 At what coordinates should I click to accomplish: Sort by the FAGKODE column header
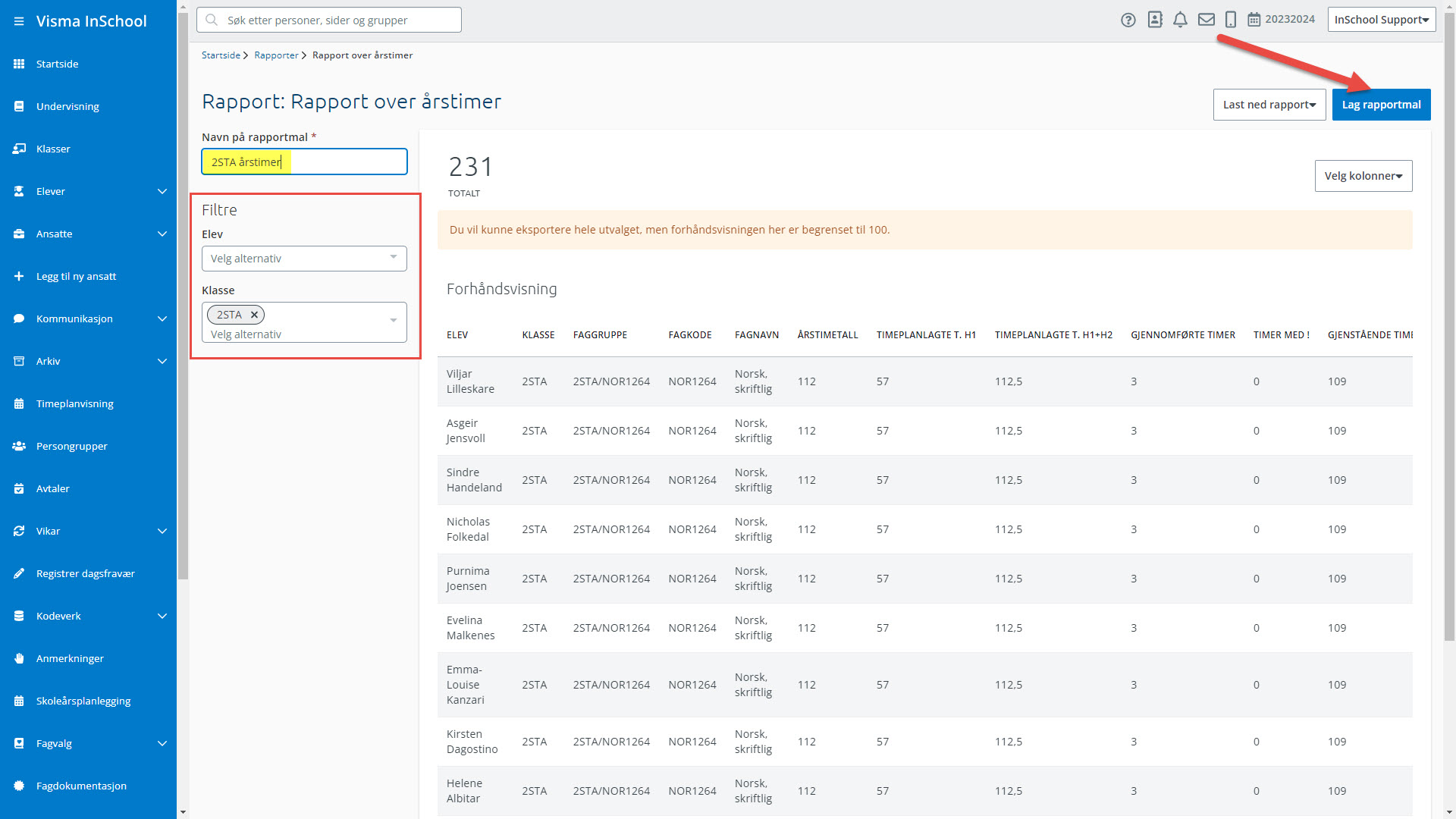pyautogui.click(x=690, y=335)
